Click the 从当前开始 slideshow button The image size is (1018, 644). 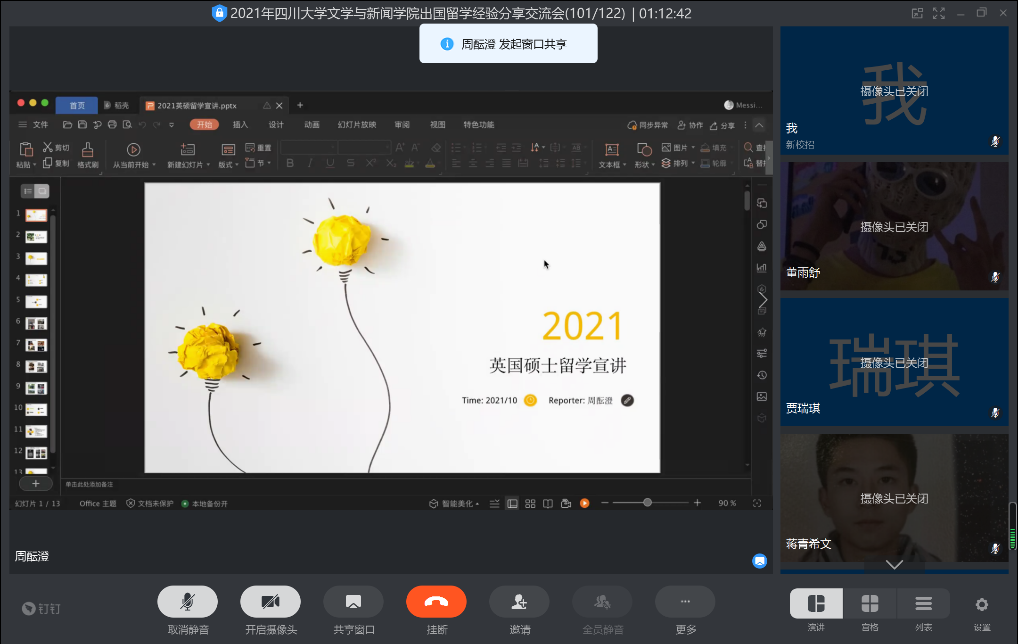point(133,150)
